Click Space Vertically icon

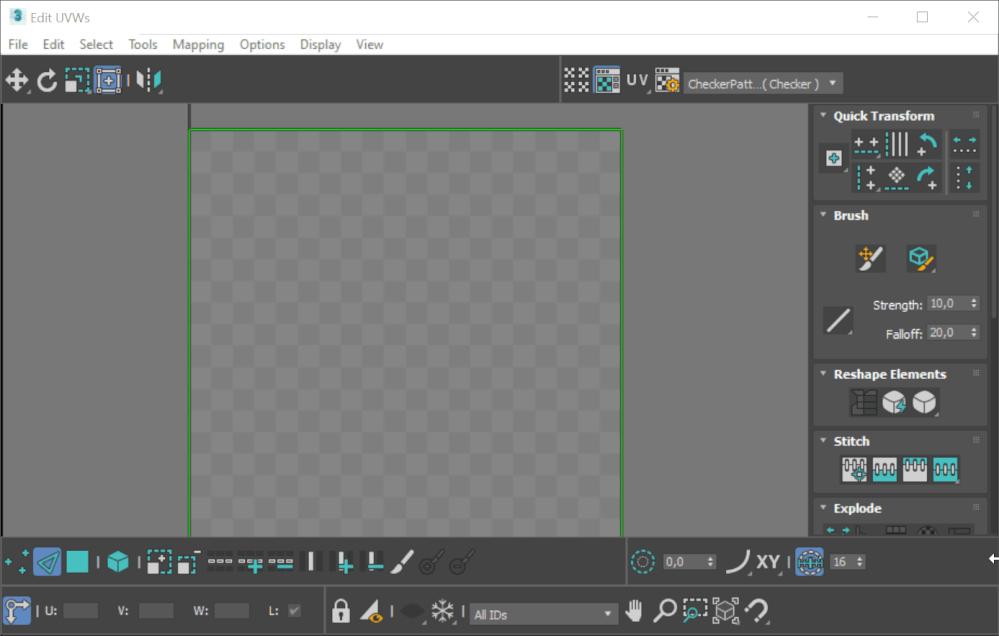point(965,177)
